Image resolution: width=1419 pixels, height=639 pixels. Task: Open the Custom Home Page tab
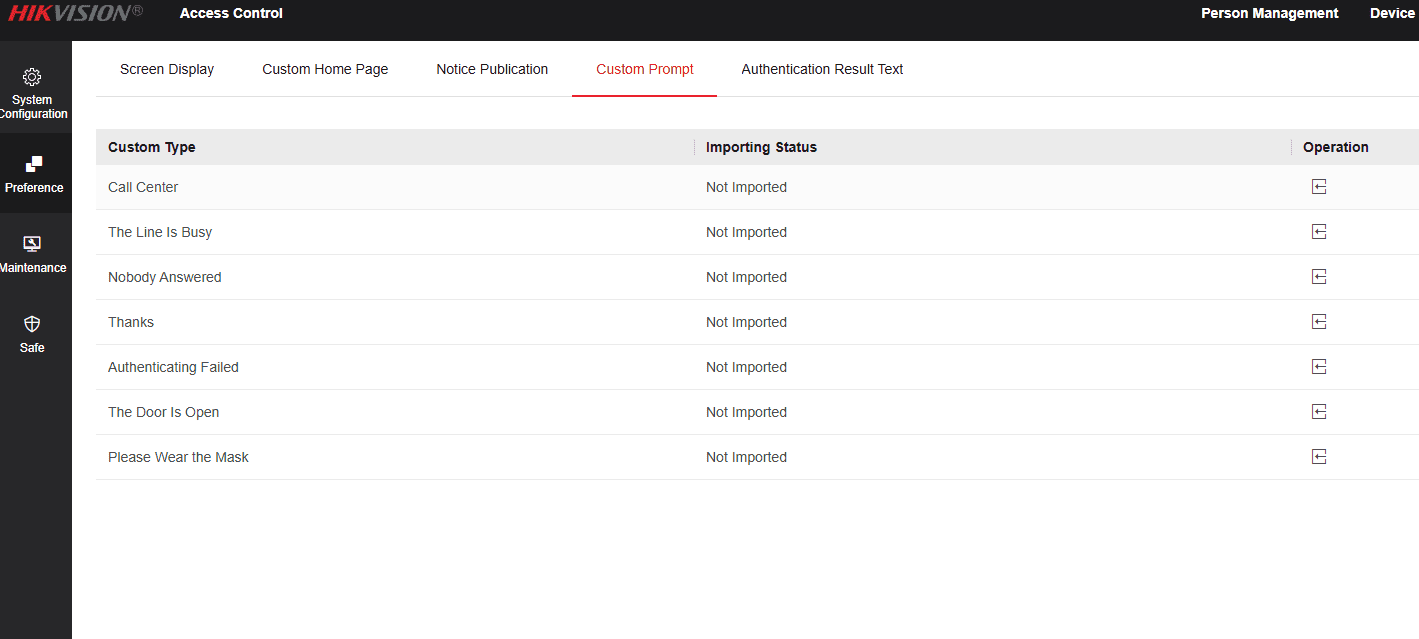point(325,69)
